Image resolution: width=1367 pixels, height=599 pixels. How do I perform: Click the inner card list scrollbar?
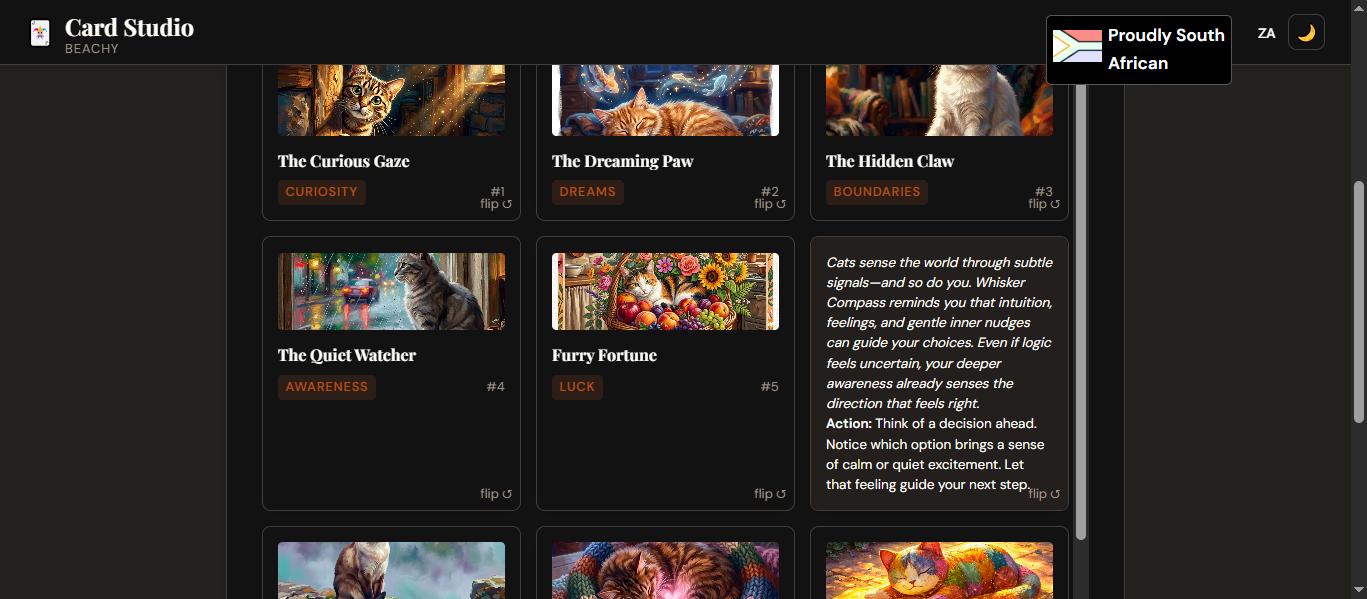coord(1081,300)
